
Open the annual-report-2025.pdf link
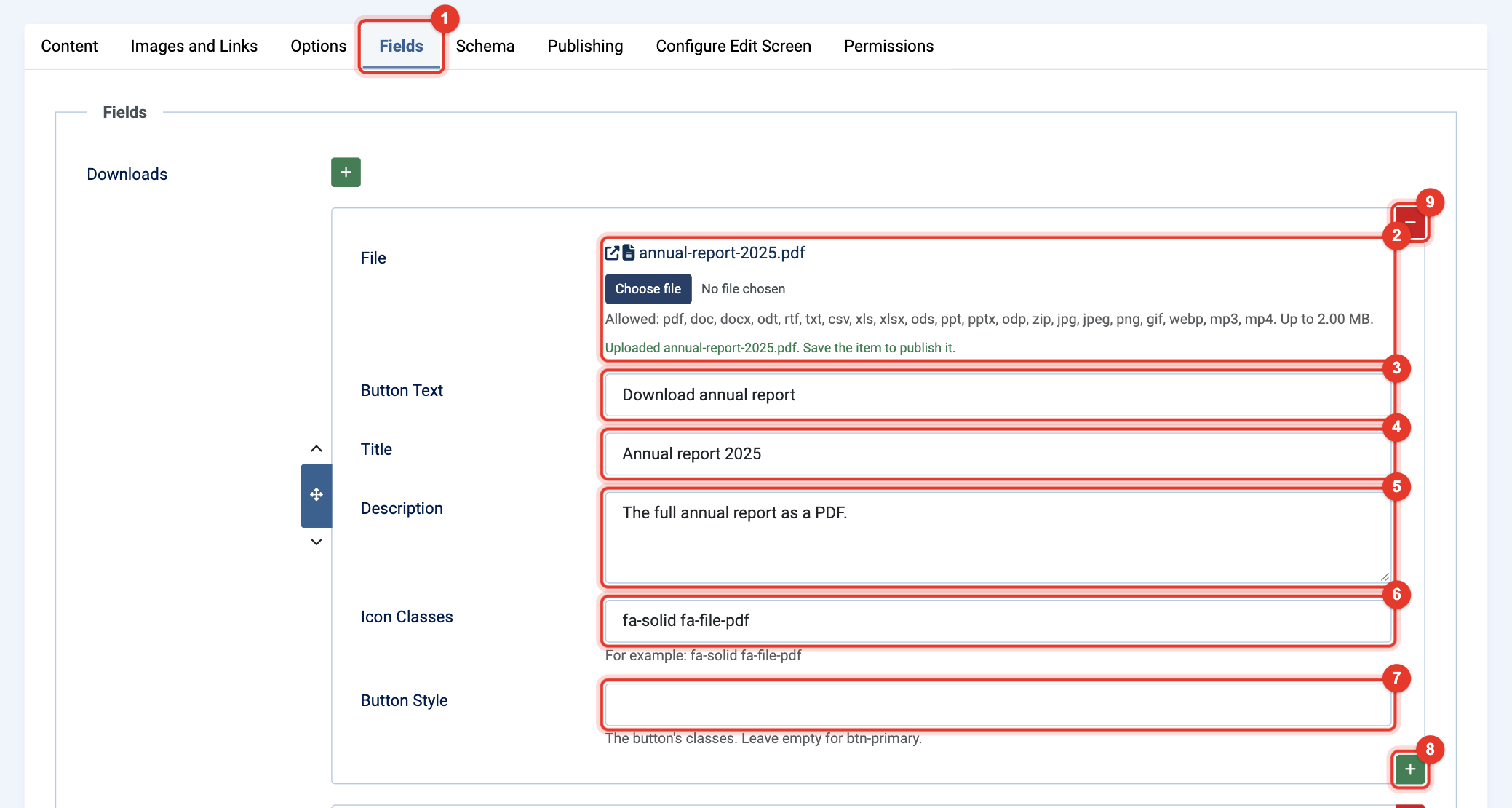coord(722,253)
